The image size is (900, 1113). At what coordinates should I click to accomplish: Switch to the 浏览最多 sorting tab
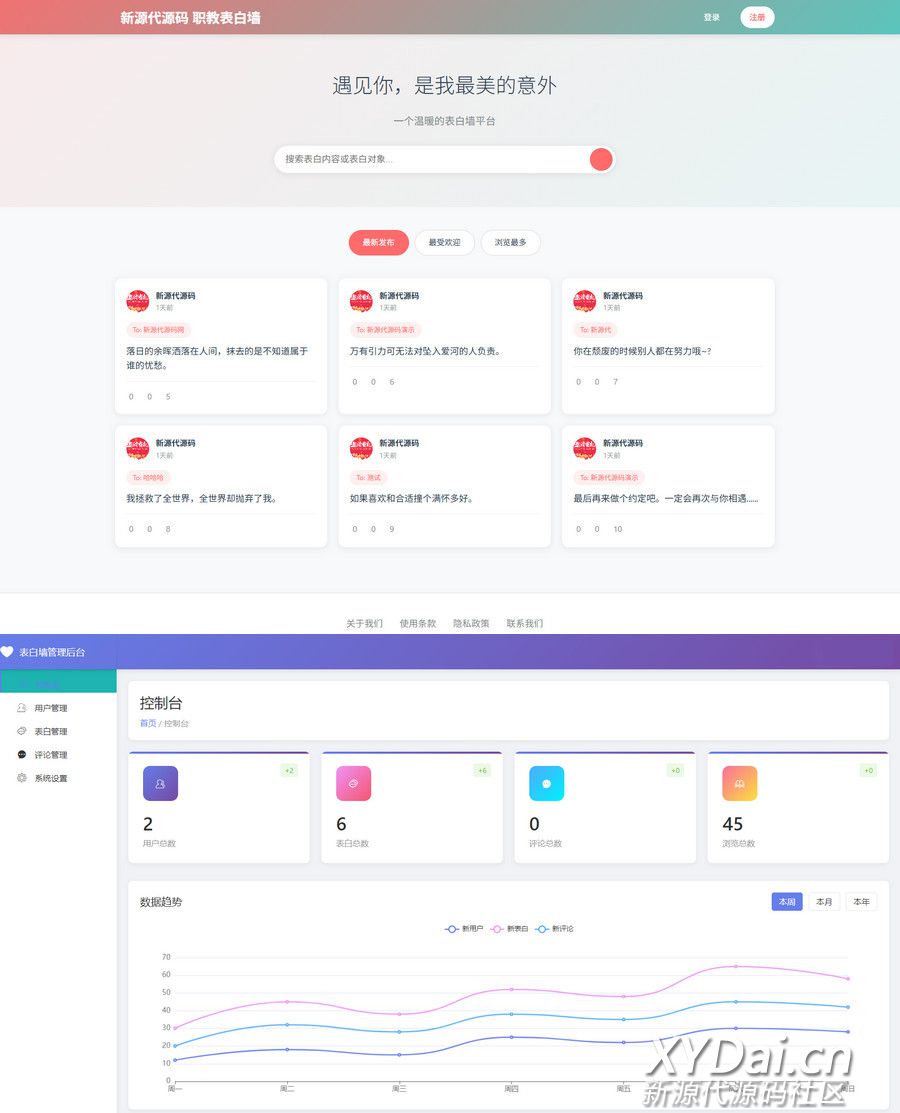(510, 243)
